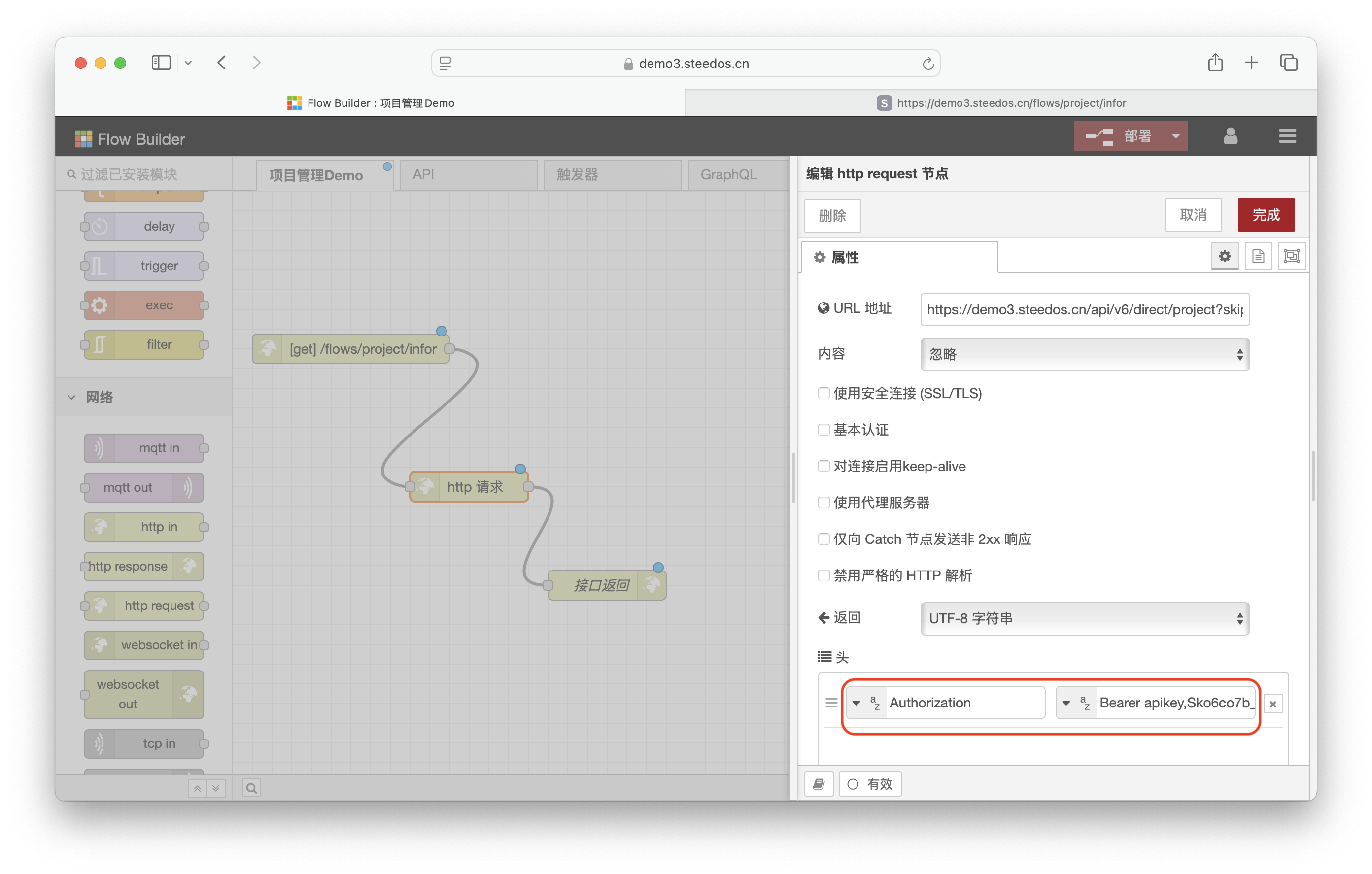Screen dimensions: 1372x874
Task: Show tab overview icon in Safari
Action: click(x=1289, y=63)
